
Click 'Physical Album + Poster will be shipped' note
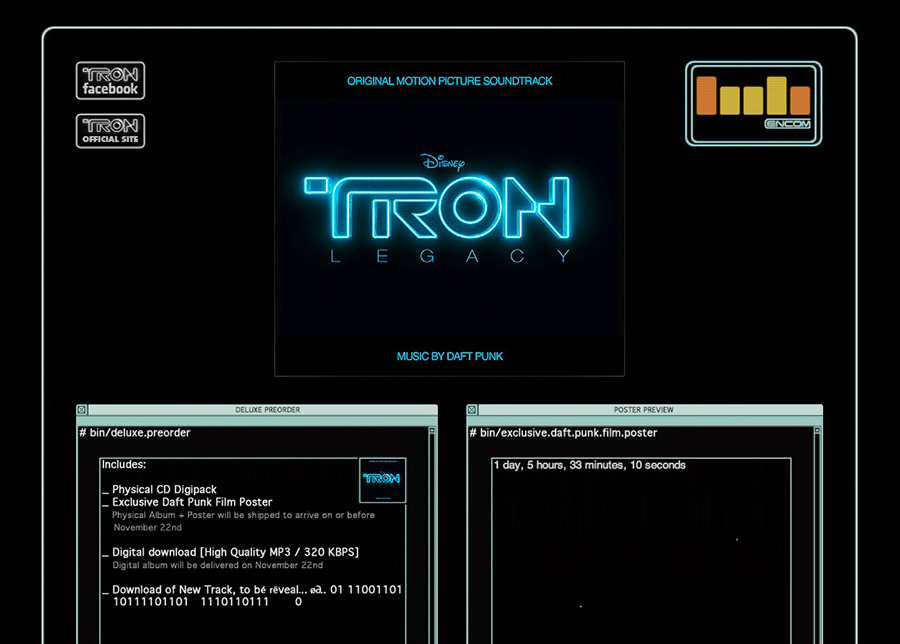(x=243, y=521)
